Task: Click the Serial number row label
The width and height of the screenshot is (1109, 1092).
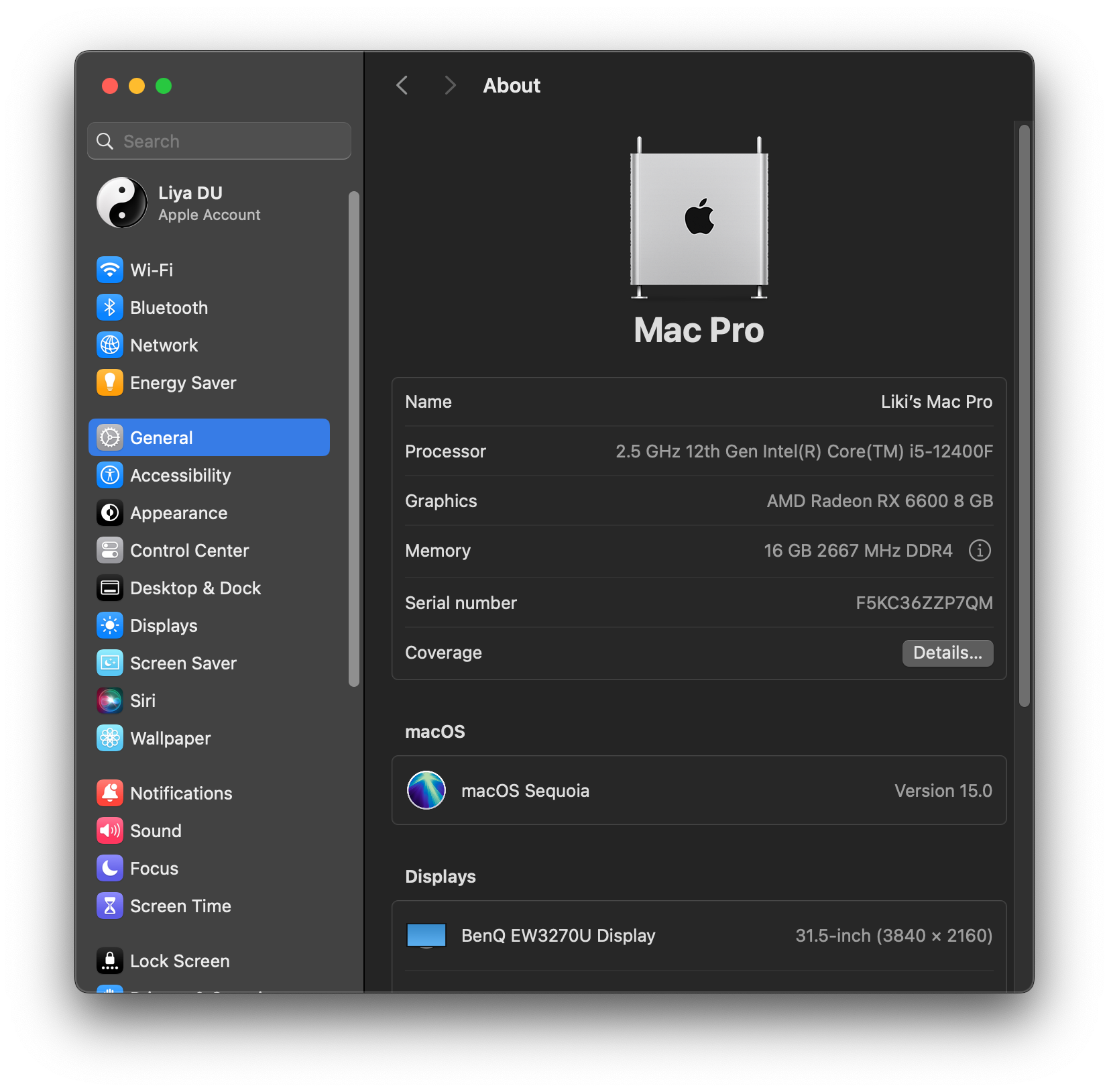Action: pos(461,603)
